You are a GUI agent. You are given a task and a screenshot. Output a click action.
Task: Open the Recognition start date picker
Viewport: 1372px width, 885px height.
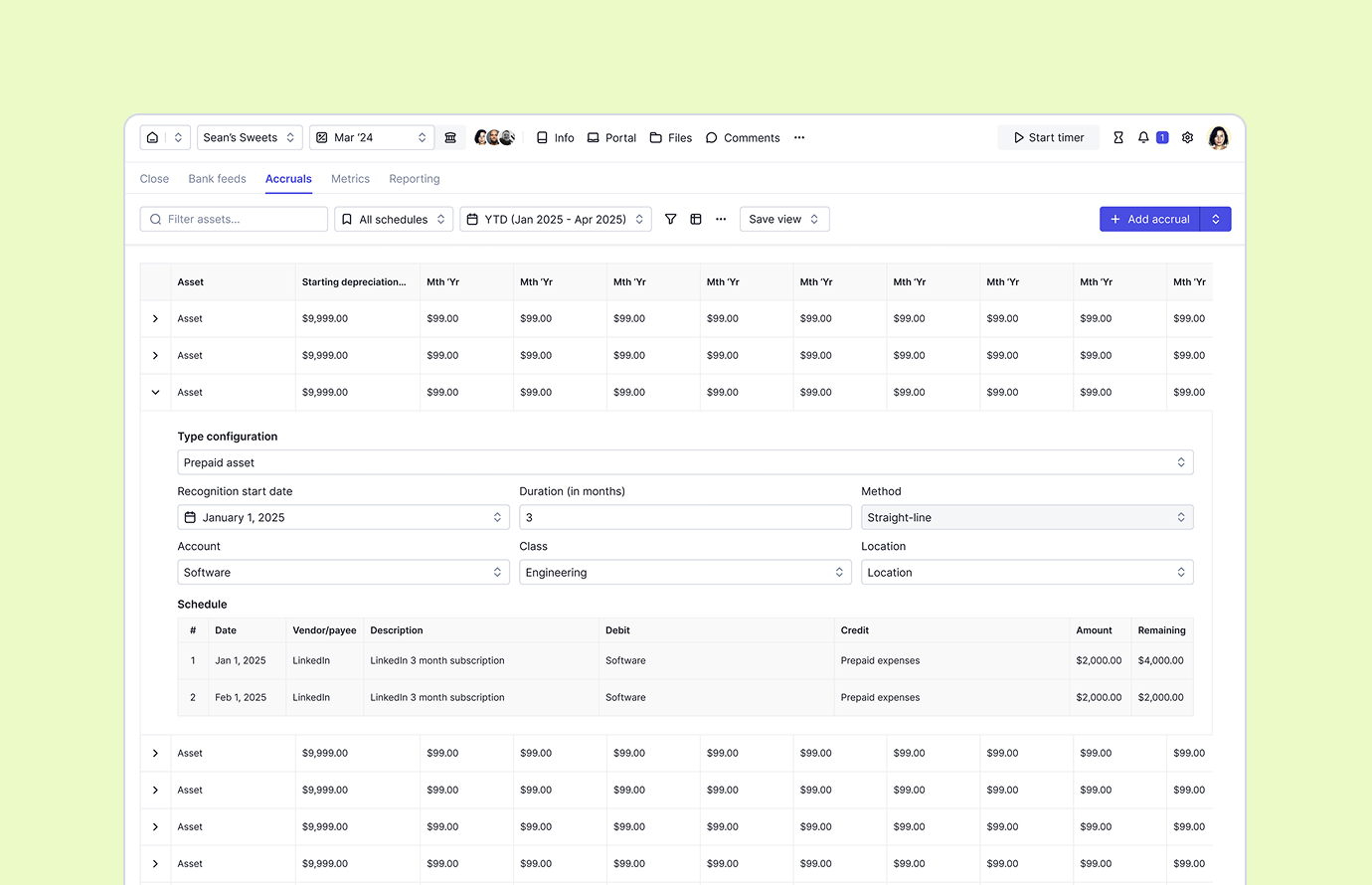click(343, 517)
